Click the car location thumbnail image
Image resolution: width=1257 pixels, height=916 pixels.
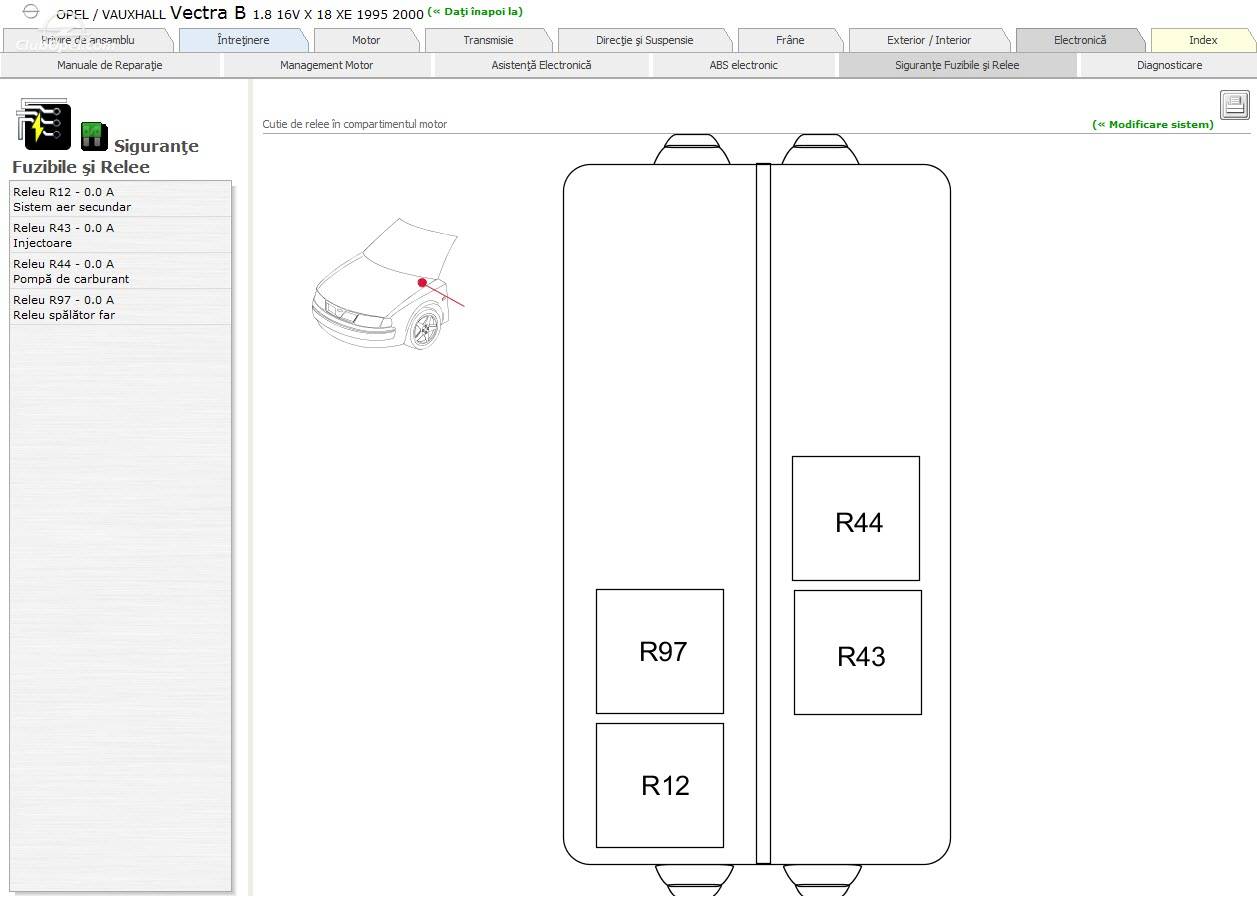[387, 283]
